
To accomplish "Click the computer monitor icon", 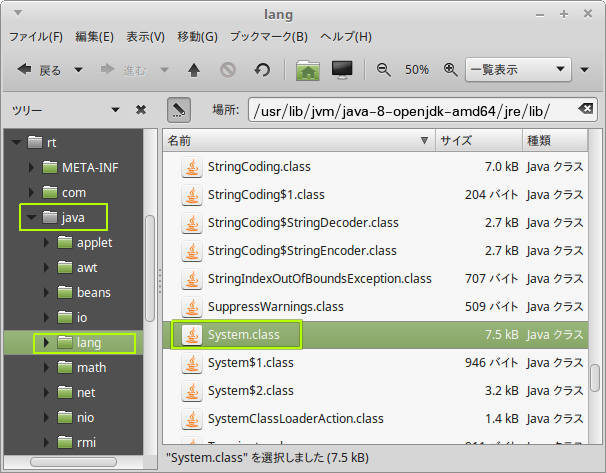I will pos(342,70).
